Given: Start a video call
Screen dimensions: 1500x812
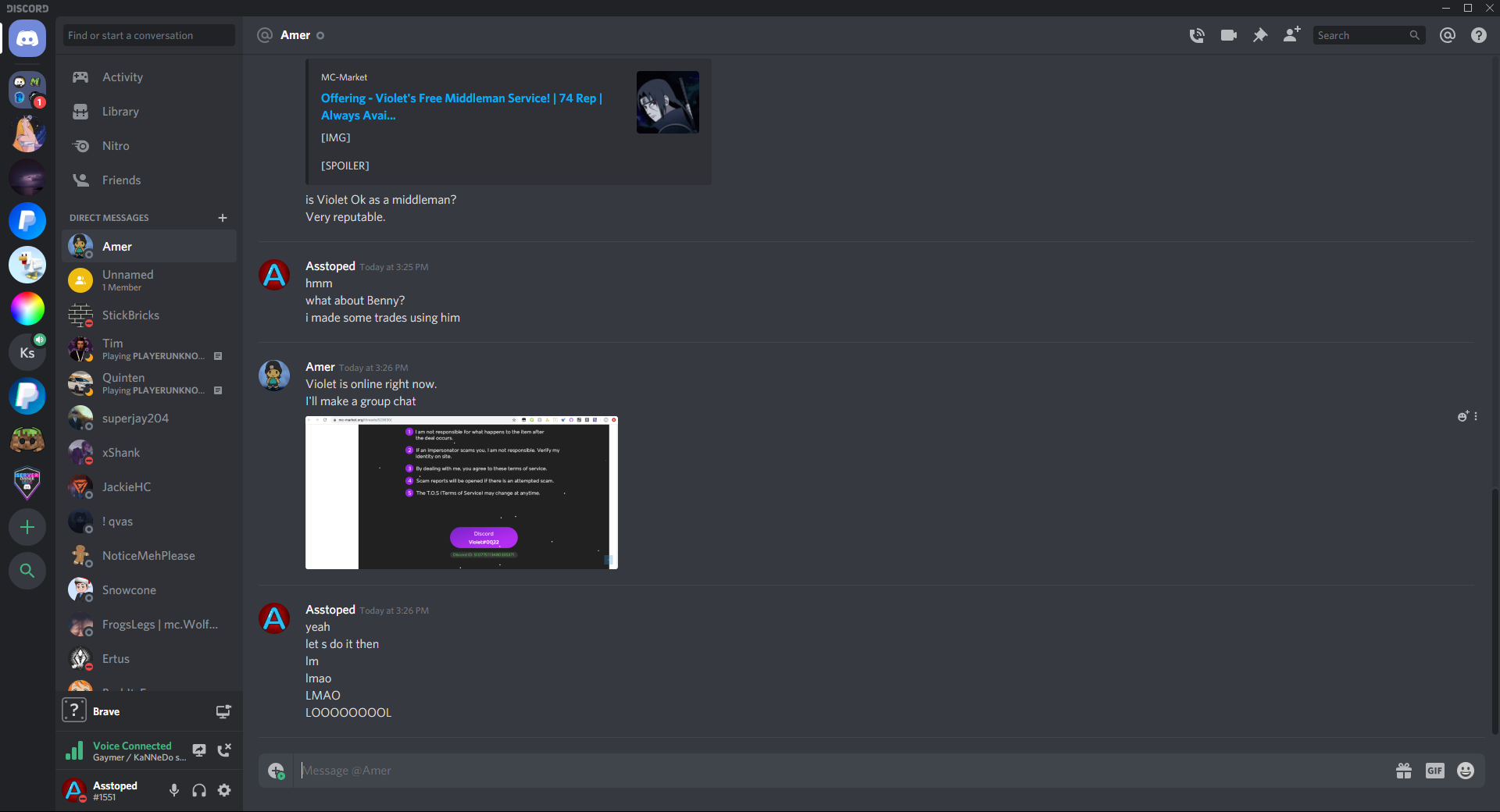Looking at the screenshot, I should [1228, 35].
